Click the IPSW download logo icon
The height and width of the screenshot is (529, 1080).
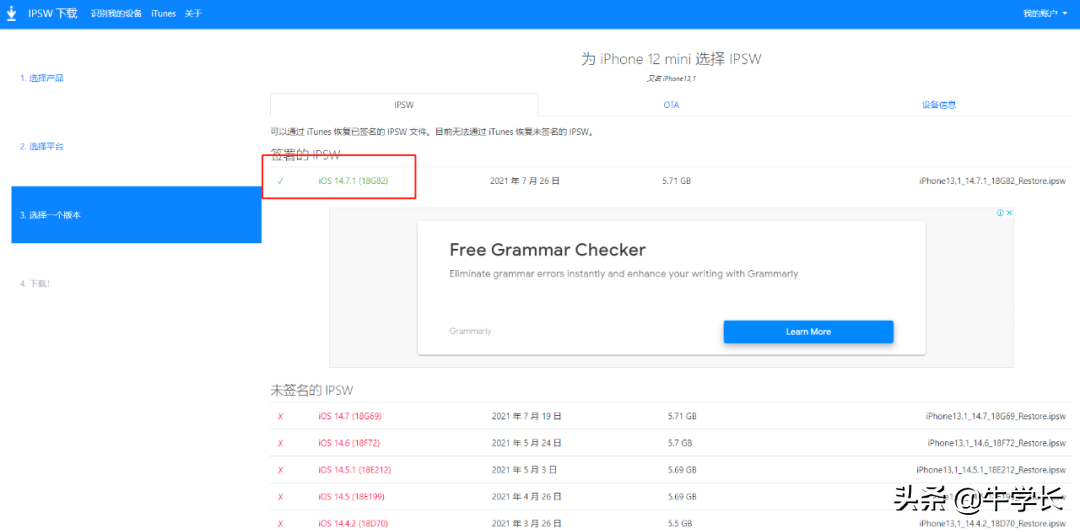coord(11,13)
